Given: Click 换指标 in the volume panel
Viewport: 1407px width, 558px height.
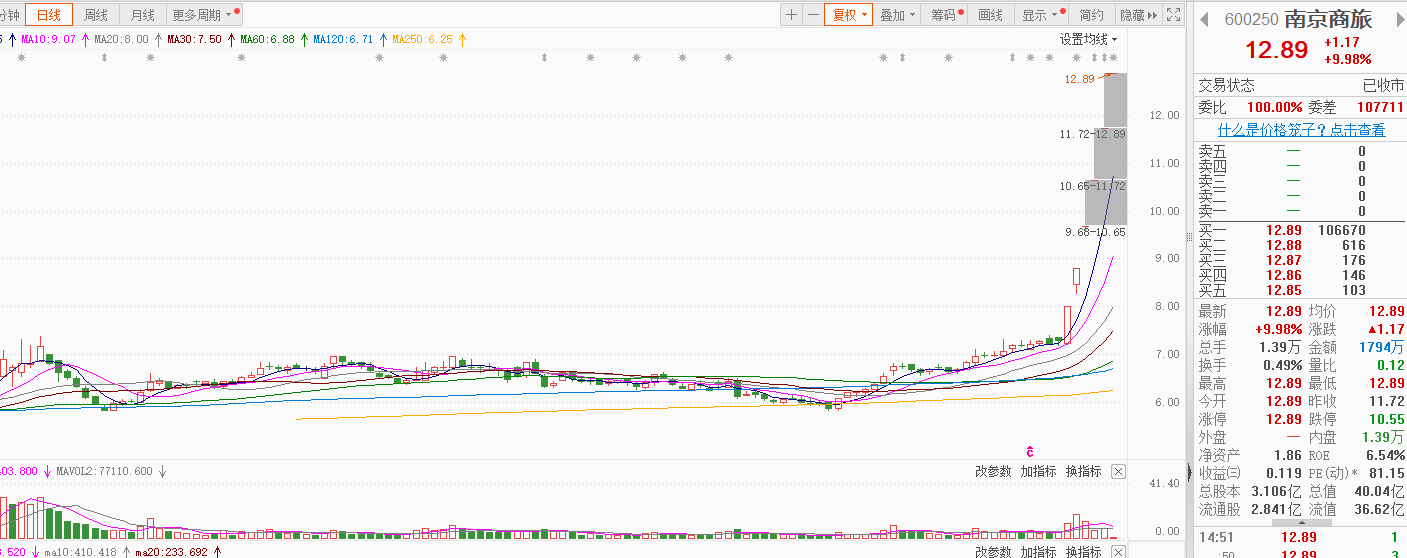Looking at the screenshot, I should 1083,471.
